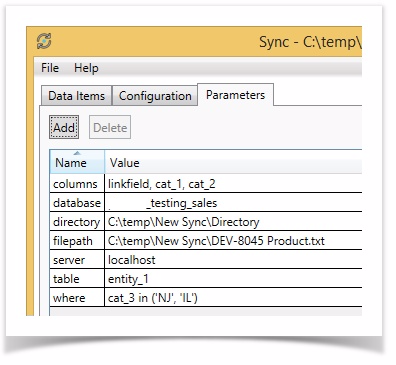
Task: Click the greyed-out Delete button
Action: [110, 127]
